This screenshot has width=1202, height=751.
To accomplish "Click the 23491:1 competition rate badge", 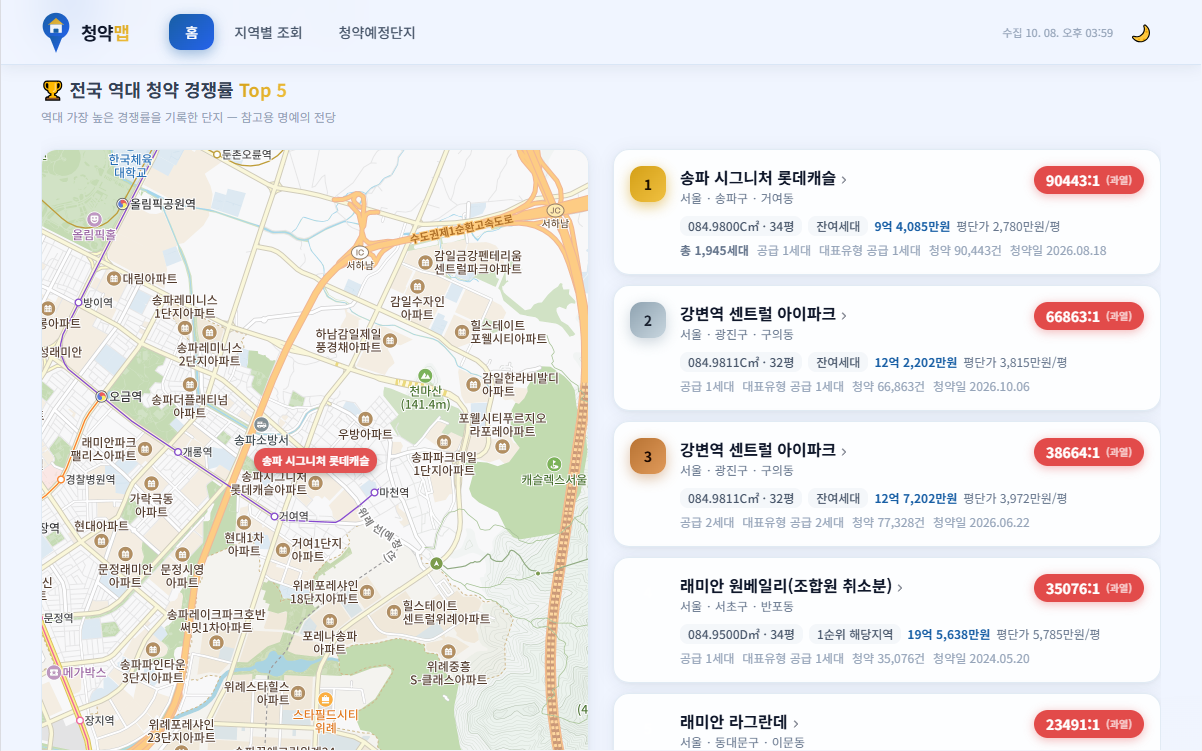I will coord(1089,724).
